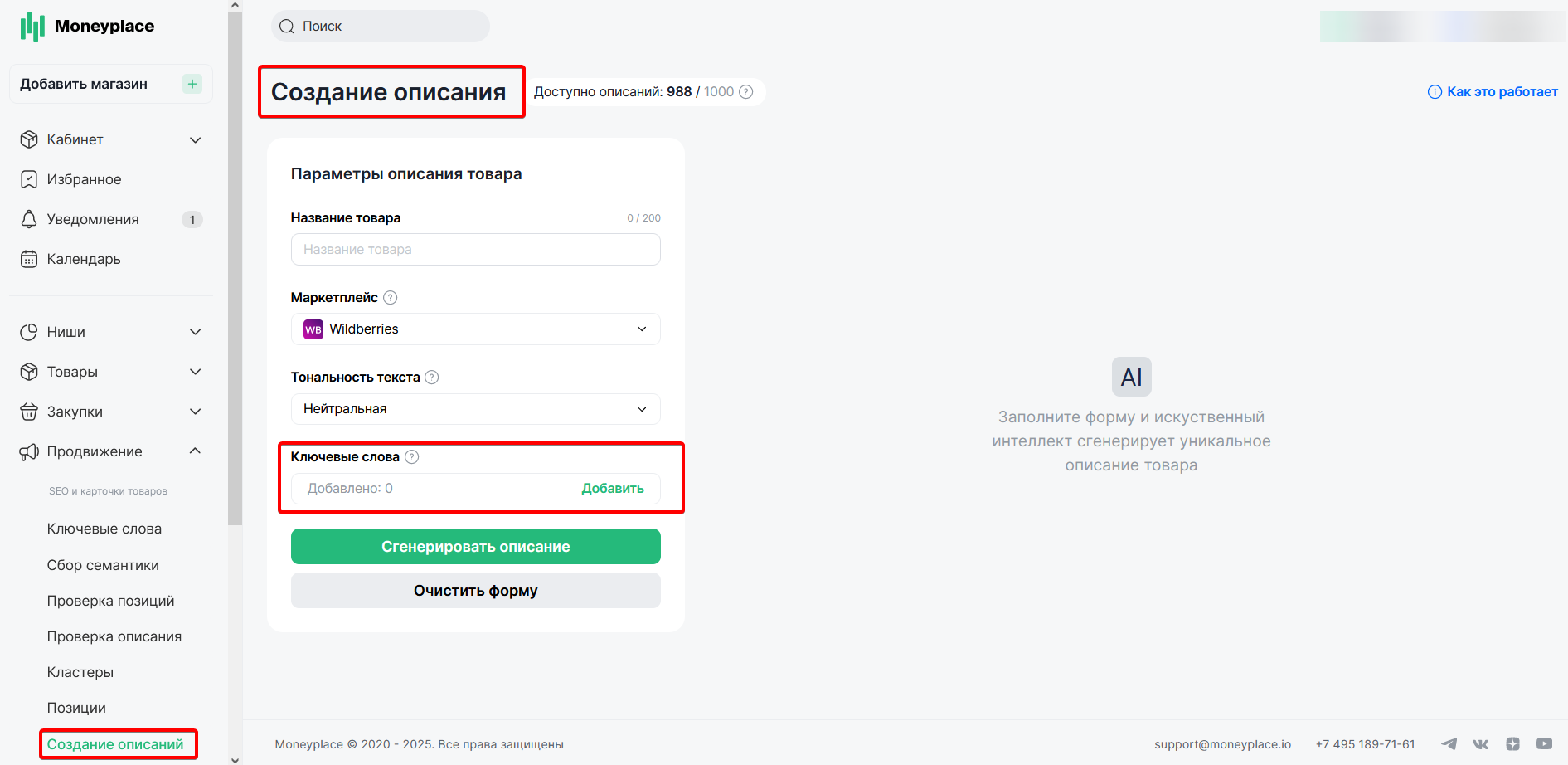The height and width of the screenshot is (765, 1568).
Task: Open Календарь icon in sidebar
Action: click(29, 259)
